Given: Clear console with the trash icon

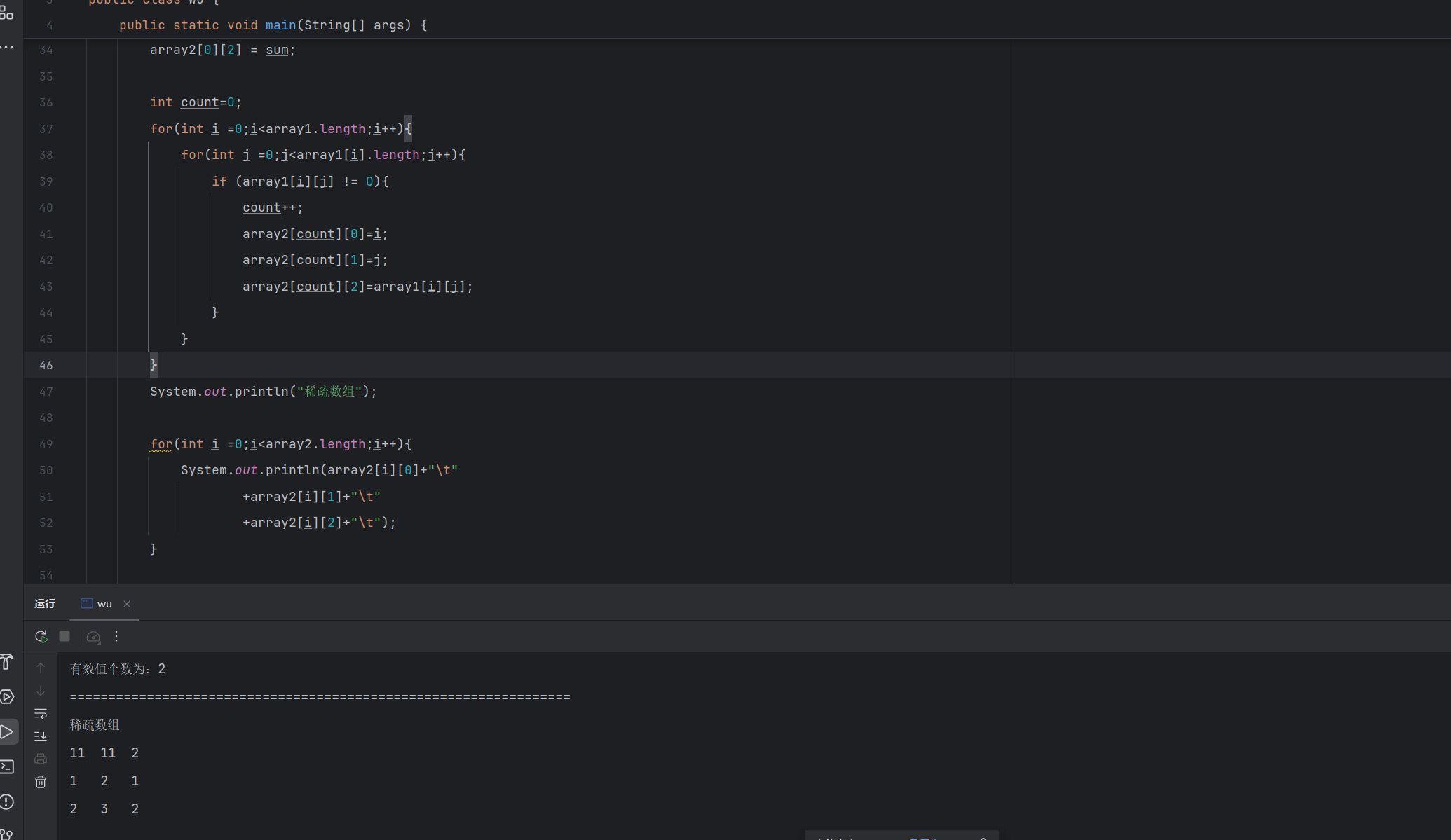Looking at the screenshot, I should pyautogui.click(x=41, y=782).
